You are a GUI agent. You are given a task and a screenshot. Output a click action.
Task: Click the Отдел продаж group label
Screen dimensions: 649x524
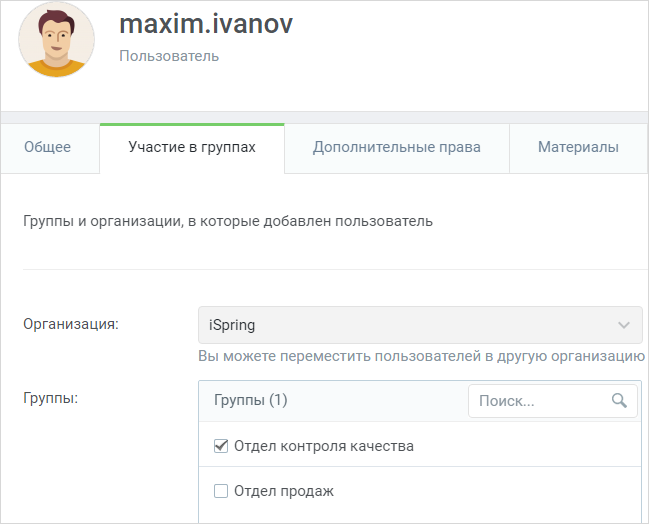click(284, 491)
